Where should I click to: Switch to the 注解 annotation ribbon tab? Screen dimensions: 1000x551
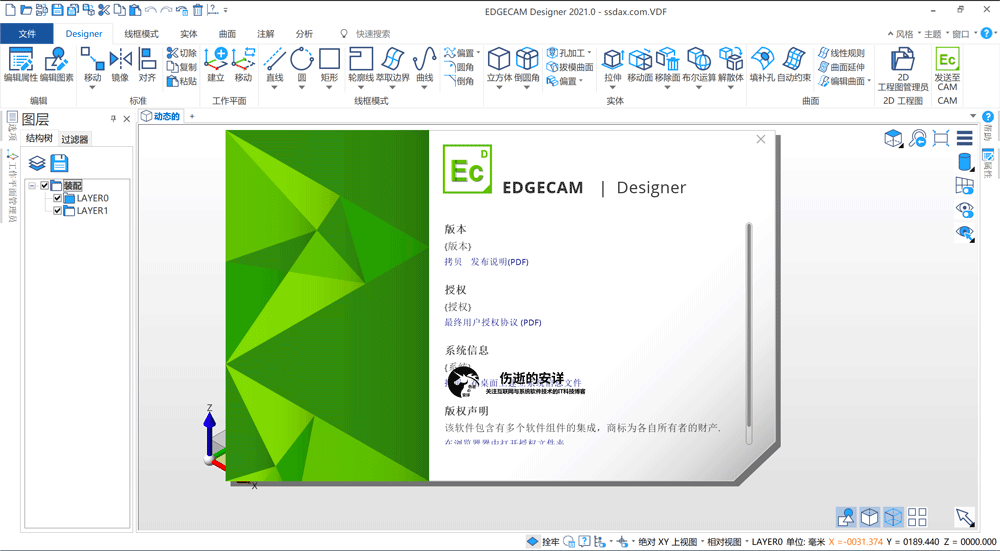[x=265, y=34]
